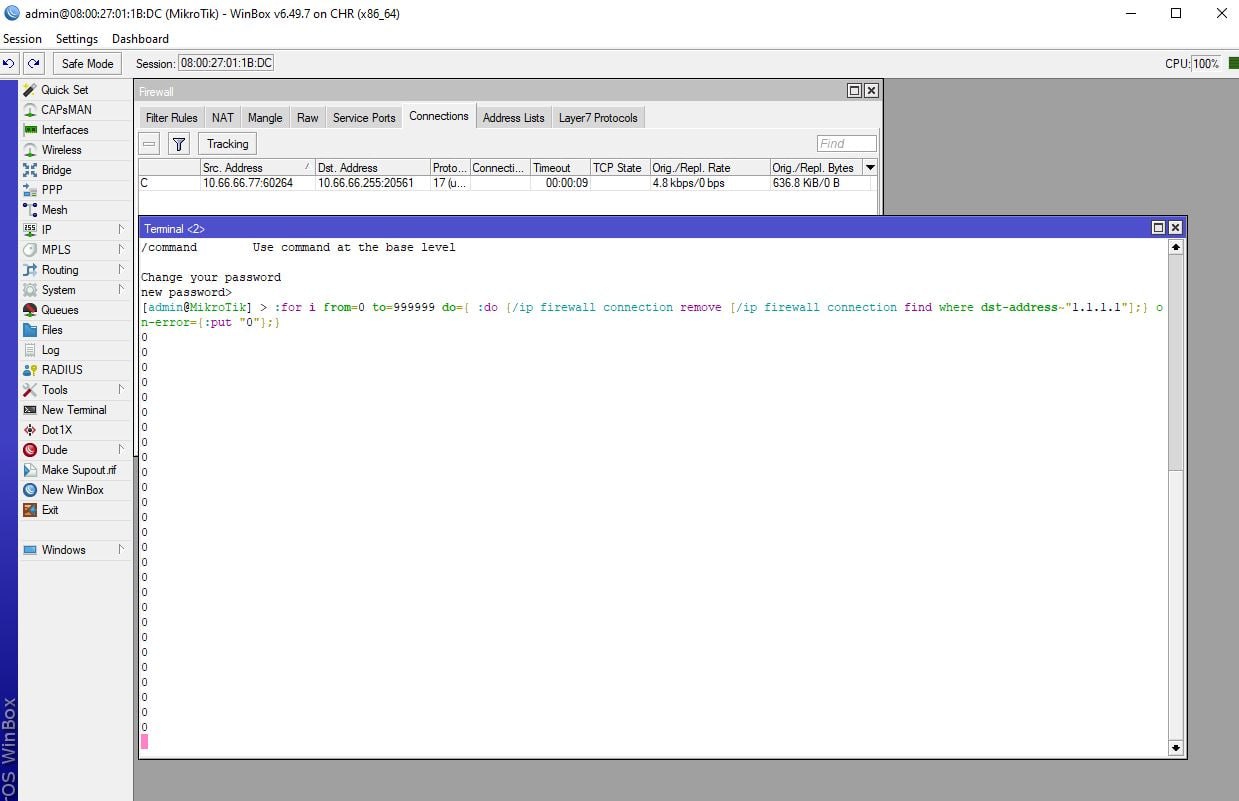Viewport: 1239px width, 801px height.
Task: Click the redo arrow icon
Action: tap(34, 63)
